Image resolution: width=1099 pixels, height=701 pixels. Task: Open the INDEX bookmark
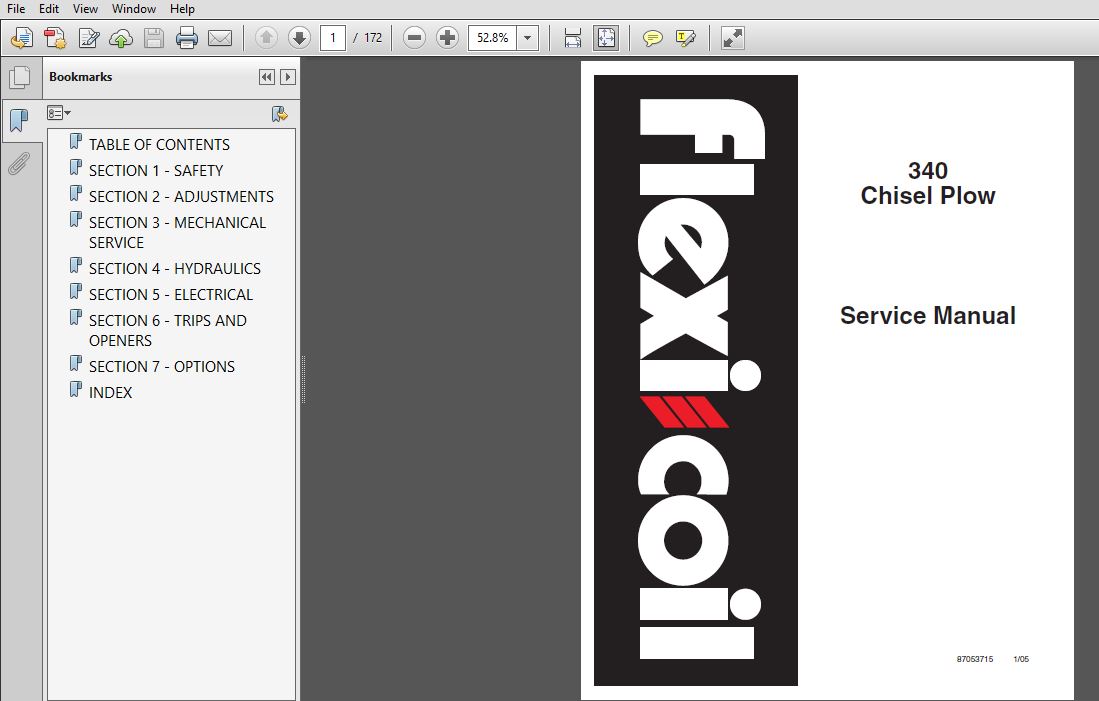point(110,393)
